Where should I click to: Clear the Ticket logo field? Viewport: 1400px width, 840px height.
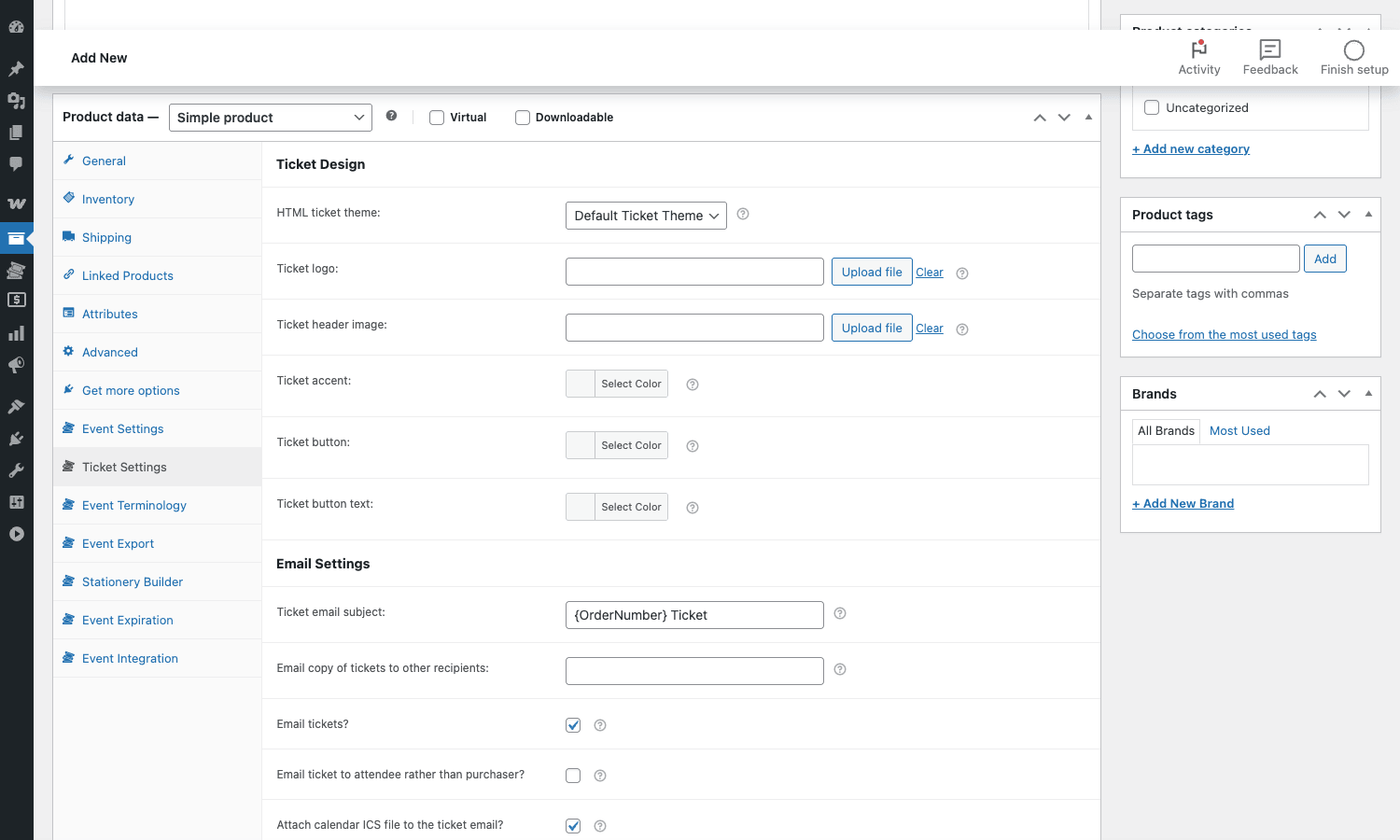[930, 273]
